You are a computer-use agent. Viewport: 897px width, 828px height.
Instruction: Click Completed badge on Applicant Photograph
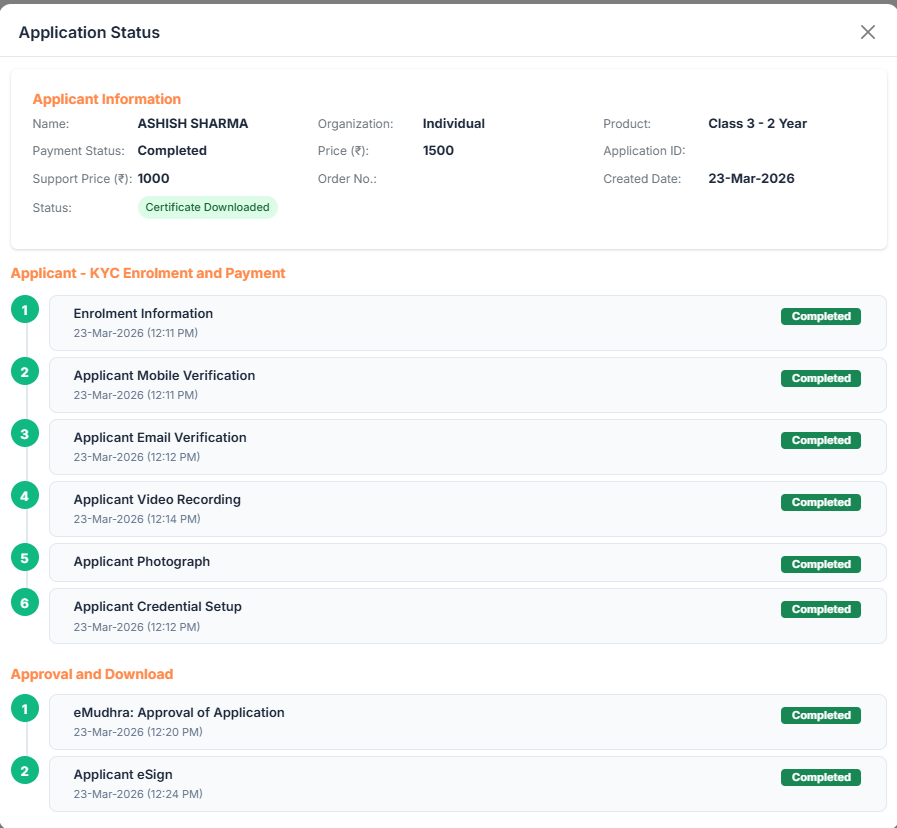click(821, 565)
